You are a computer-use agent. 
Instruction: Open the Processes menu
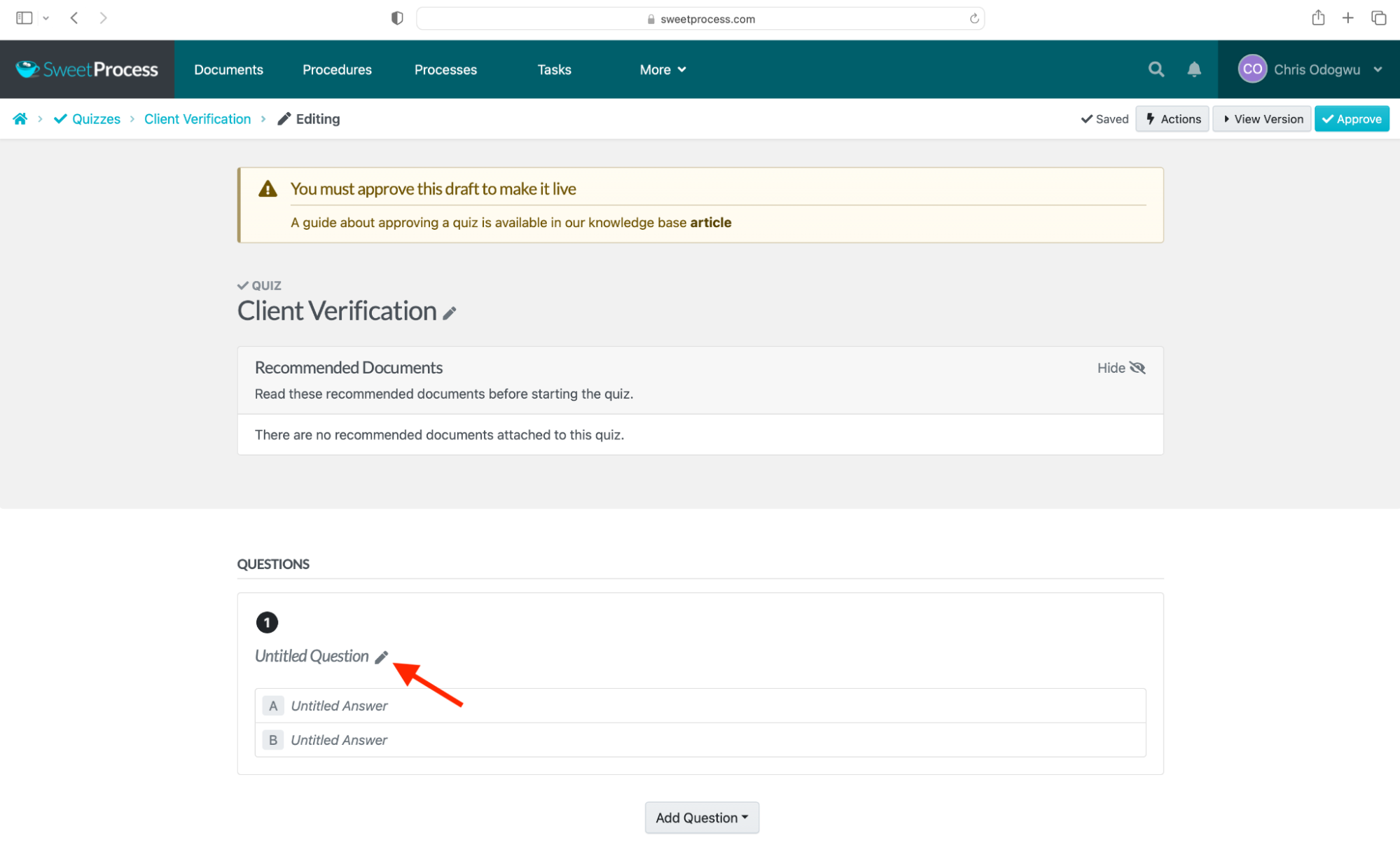point(445,69)
